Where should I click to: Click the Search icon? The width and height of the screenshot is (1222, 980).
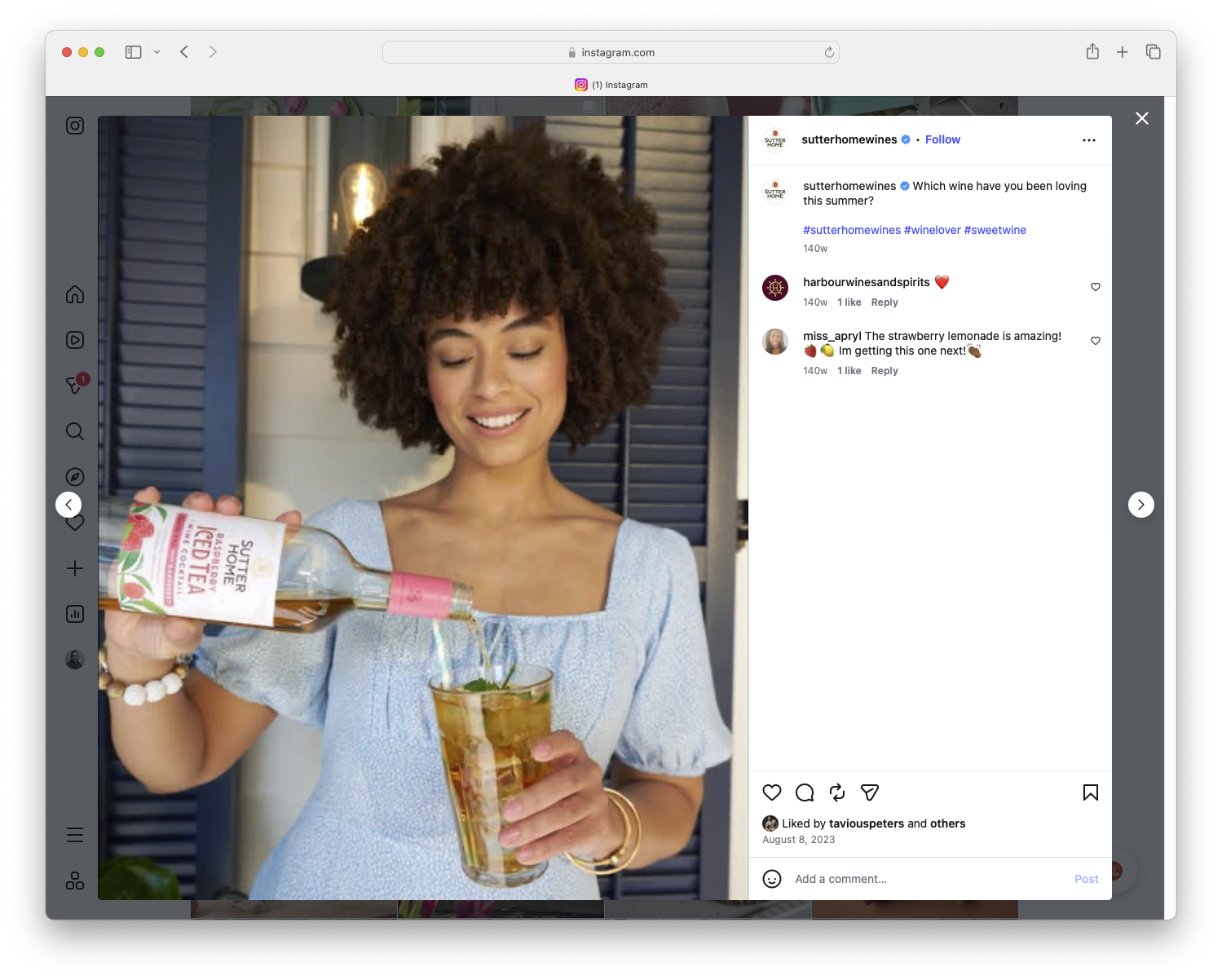(74, 431)
